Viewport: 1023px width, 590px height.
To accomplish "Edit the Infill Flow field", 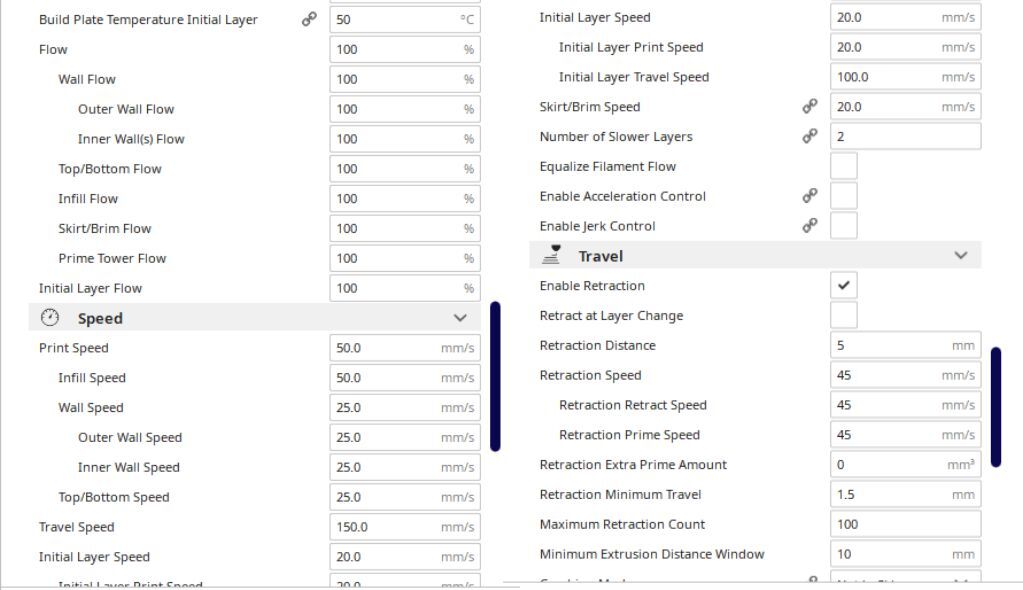I will [x=405, y=198].
